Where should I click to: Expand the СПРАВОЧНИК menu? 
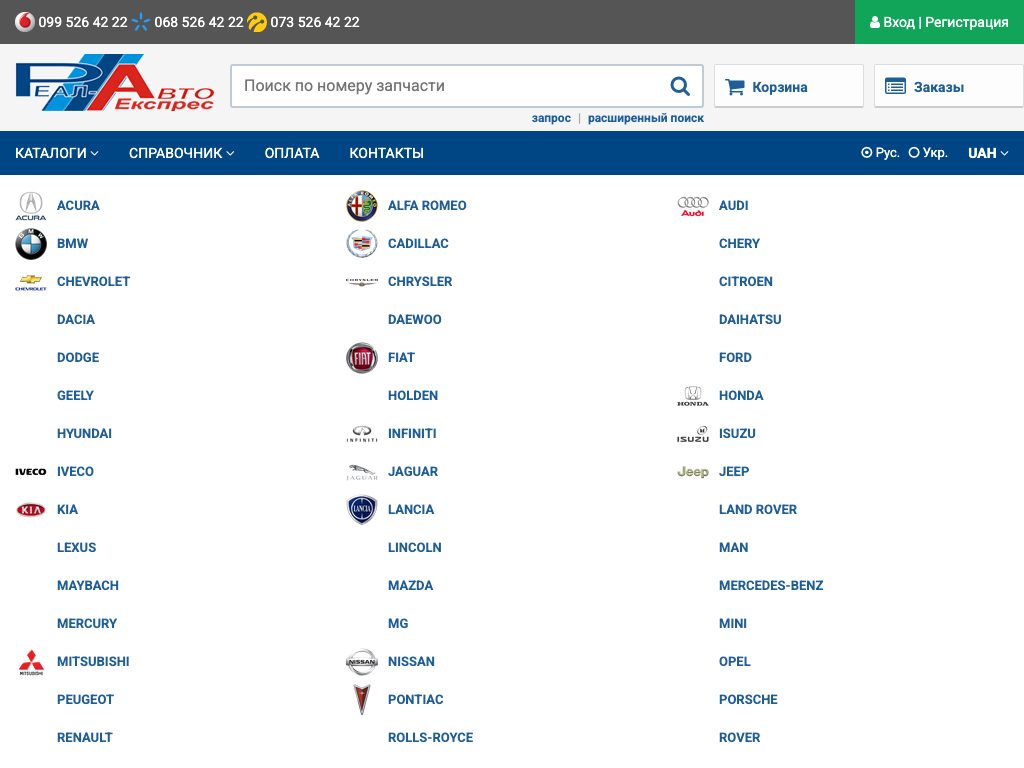click(181, 153)
